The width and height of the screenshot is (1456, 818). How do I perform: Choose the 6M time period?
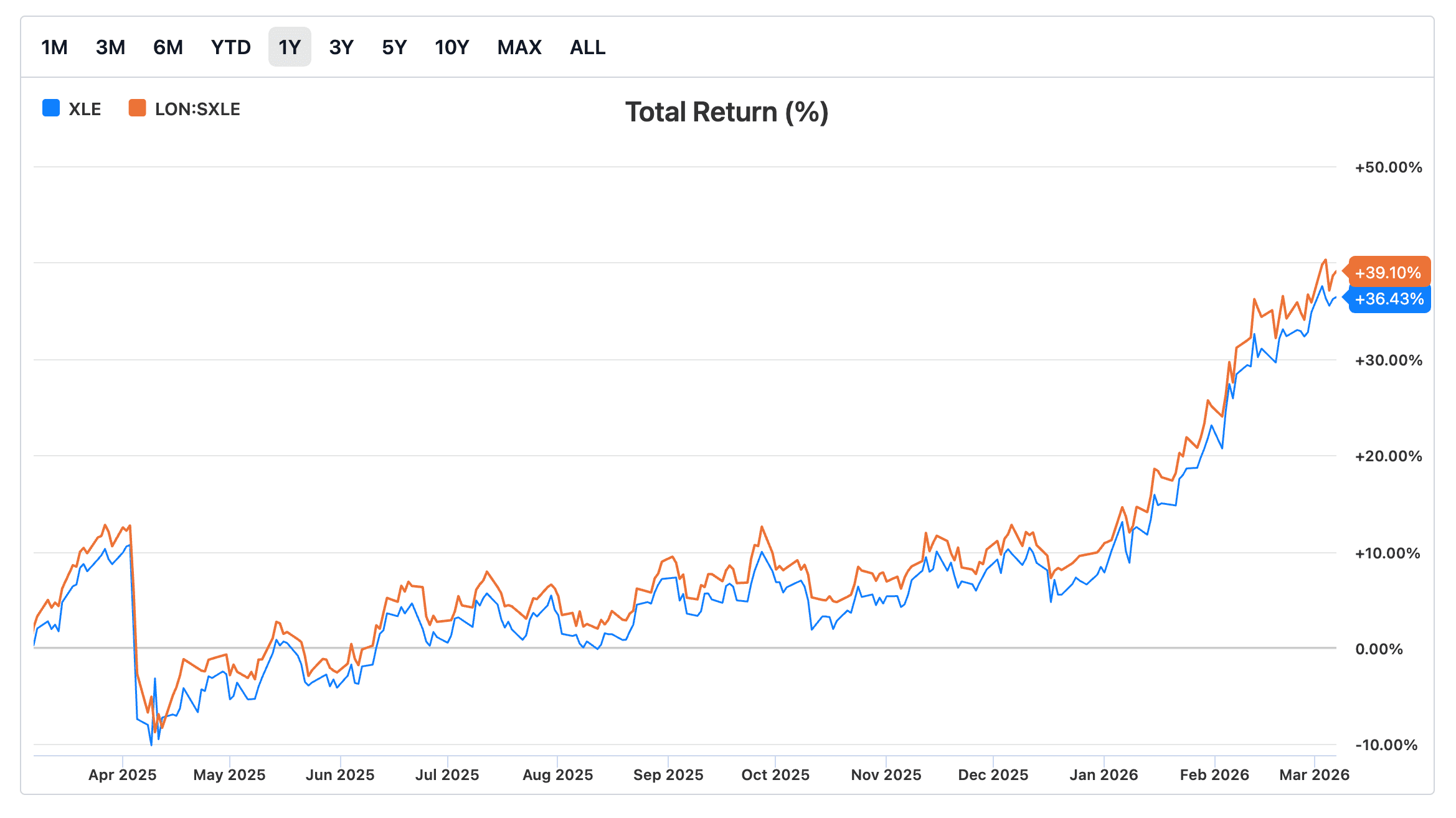tap(168, 47)
